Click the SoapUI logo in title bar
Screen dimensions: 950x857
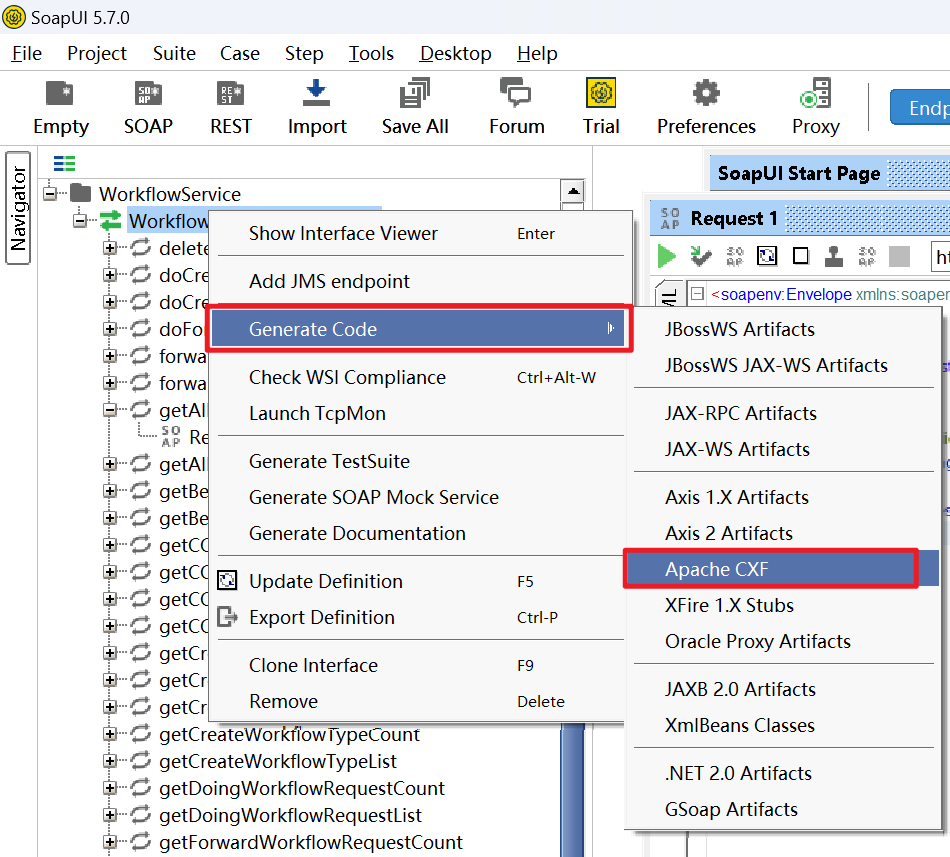[14, 17]
